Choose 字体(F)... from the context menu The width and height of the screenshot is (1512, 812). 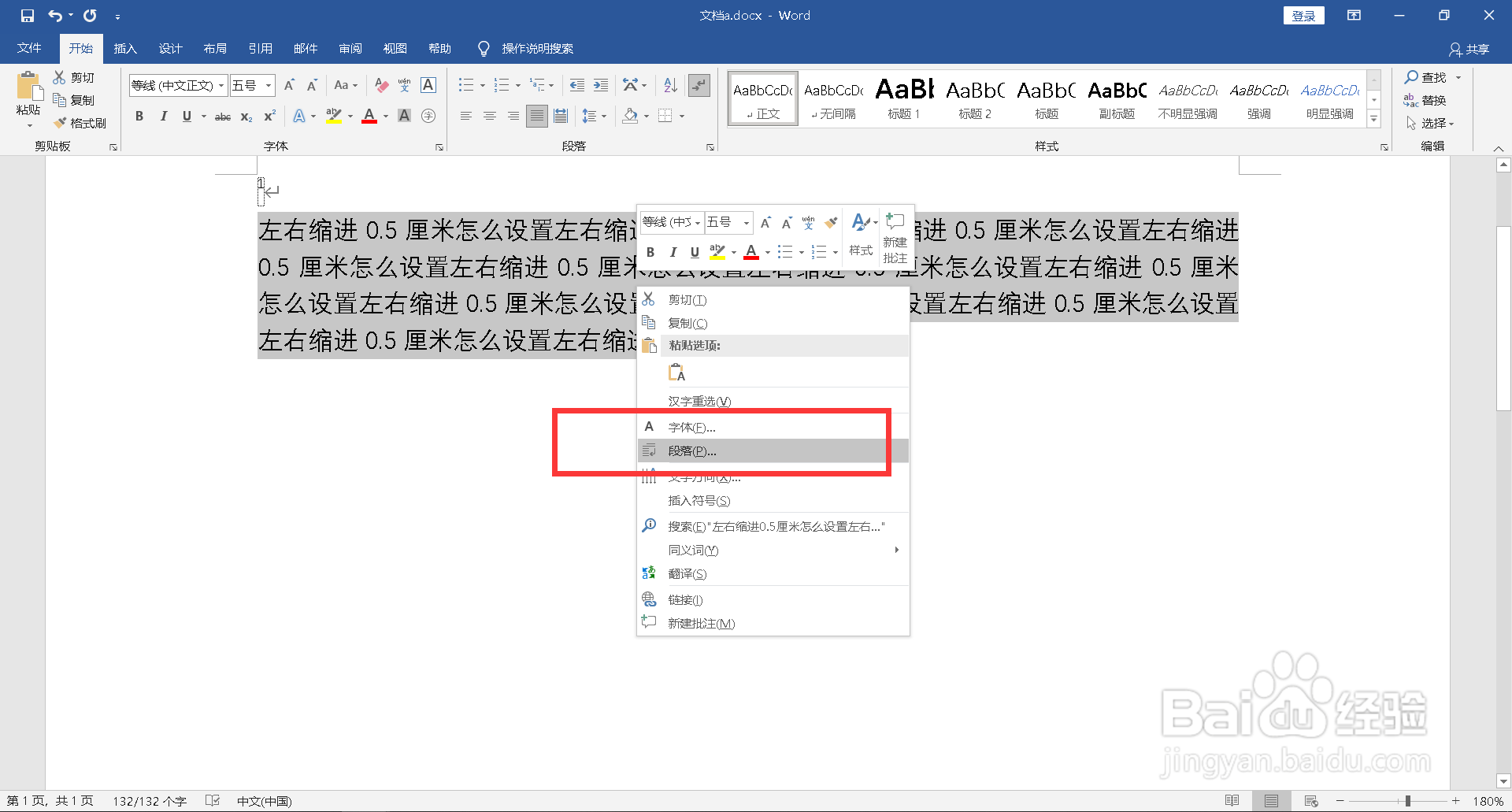point(773,427)
